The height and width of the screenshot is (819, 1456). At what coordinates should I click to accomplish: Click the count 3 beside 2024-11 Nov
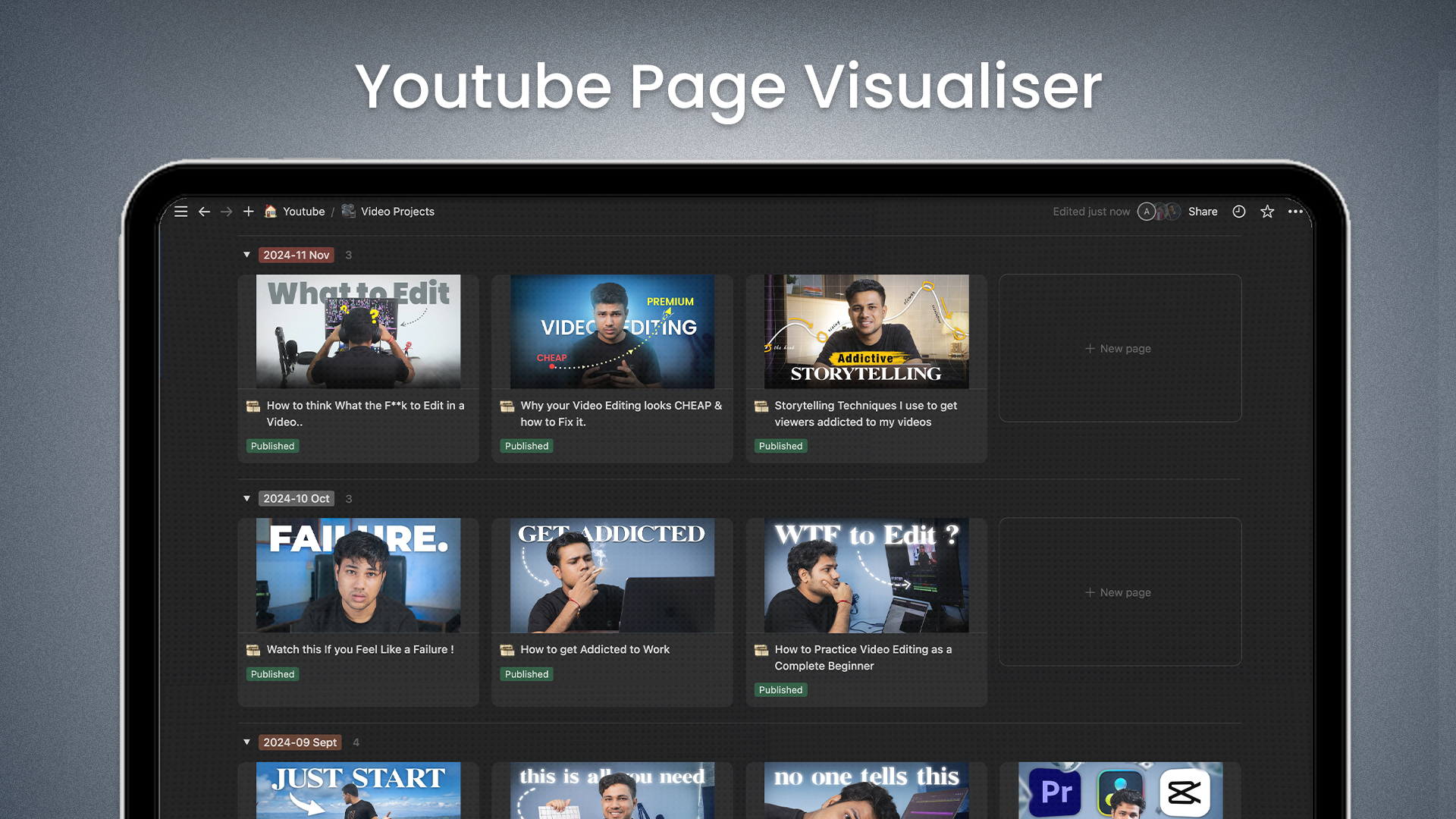(349, 255)
